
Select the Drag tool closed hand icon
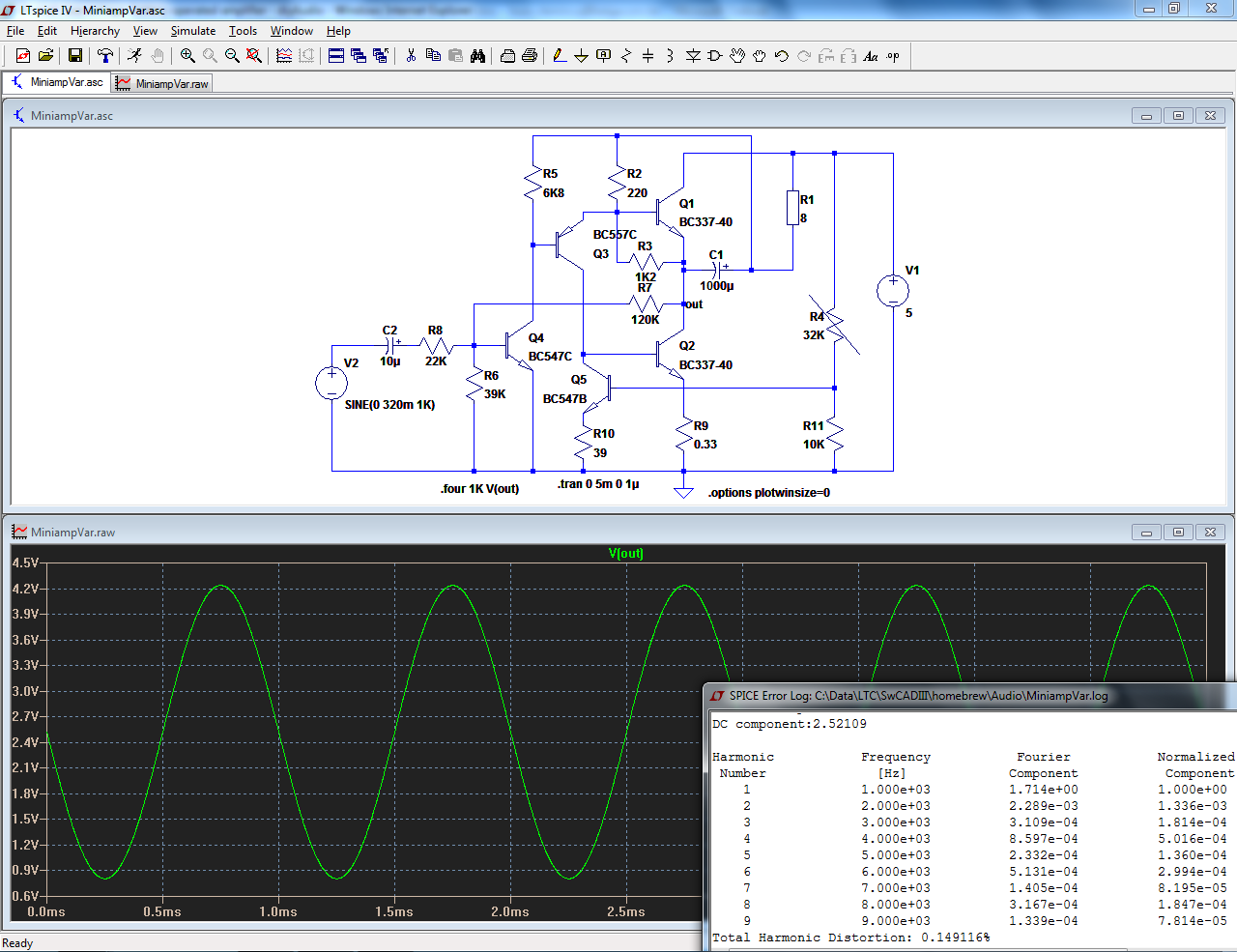click(760, 56)
